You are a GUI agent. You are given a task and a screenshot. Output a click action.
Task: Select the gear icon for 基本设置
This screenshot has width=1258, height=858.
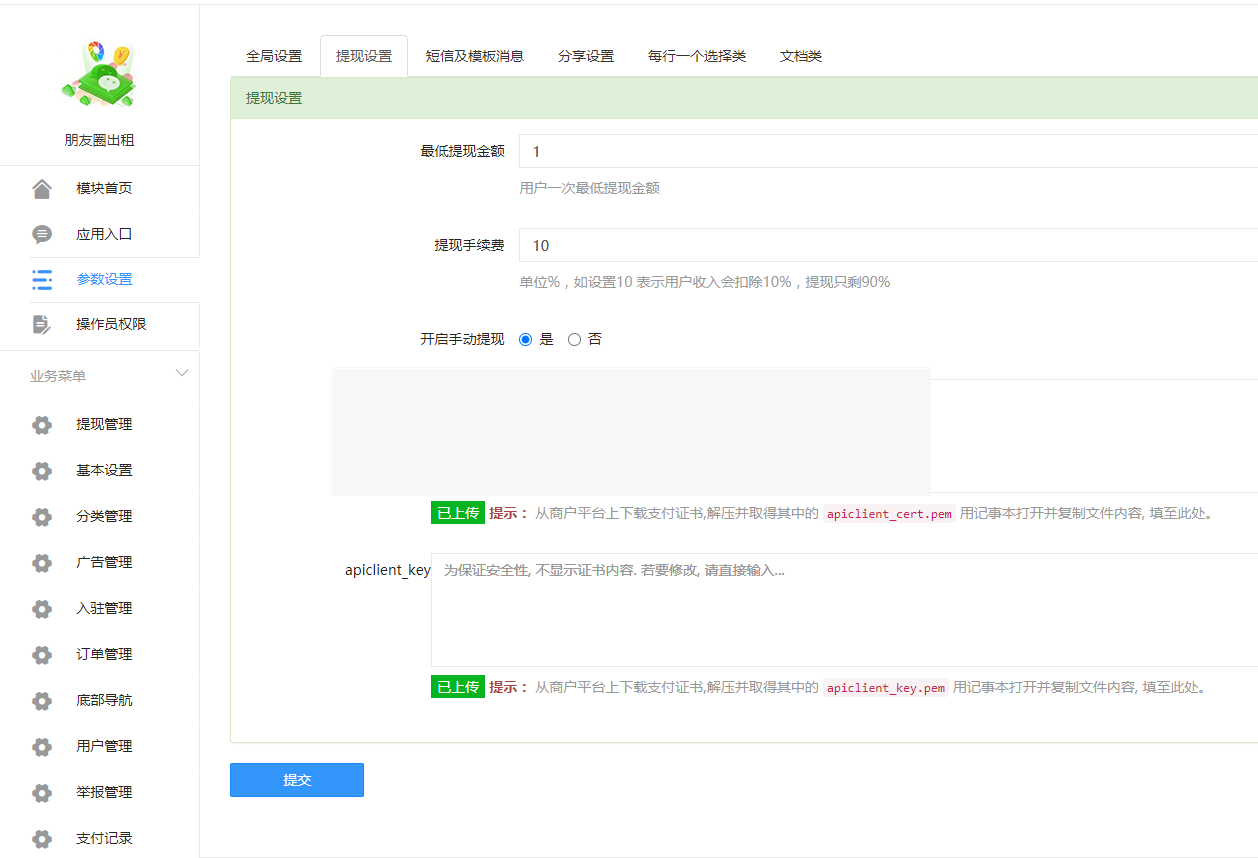pos(41,470)
